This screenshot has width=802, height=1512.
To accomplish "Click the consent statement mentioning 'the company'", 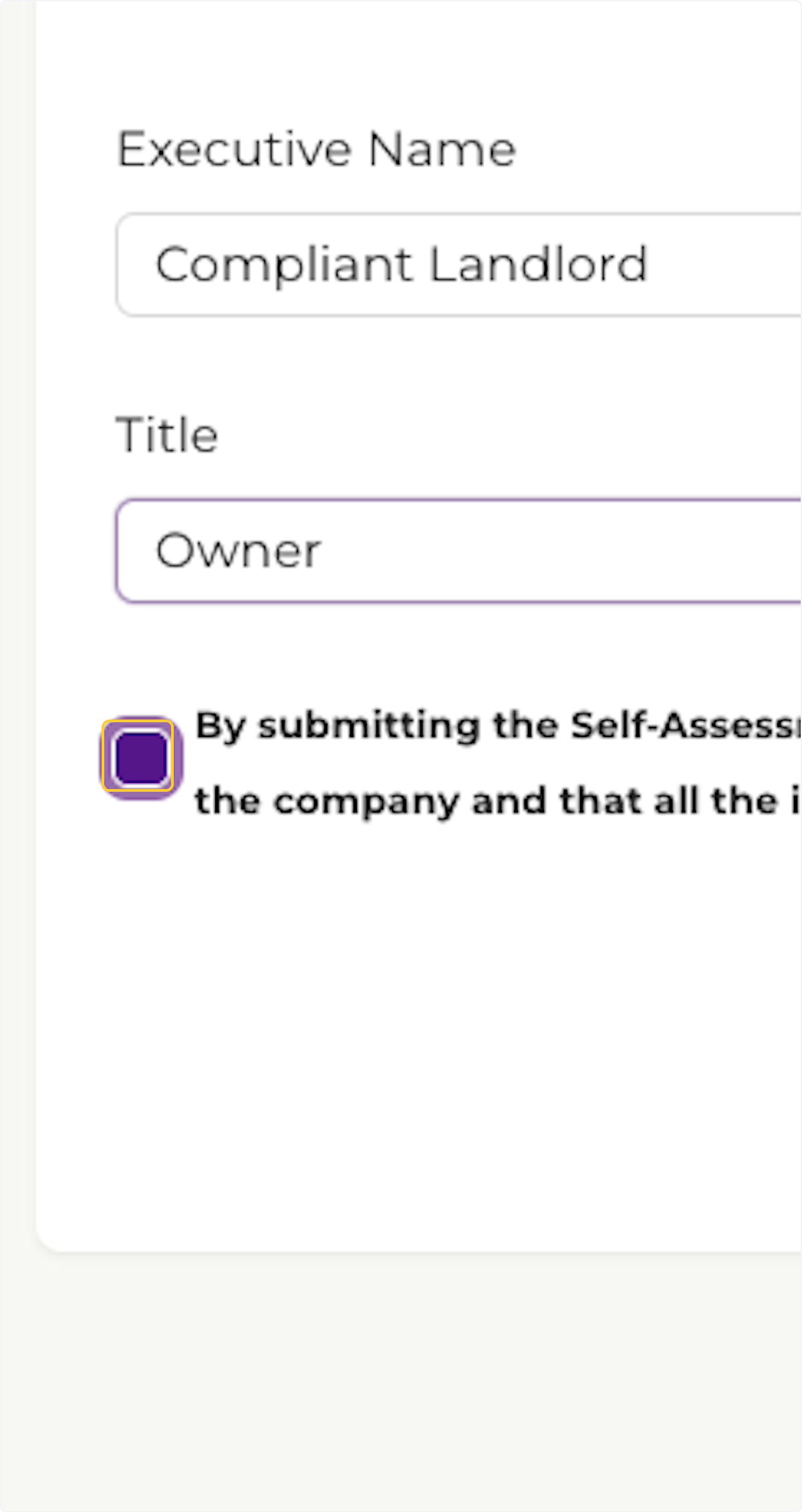I will [468, 800].
